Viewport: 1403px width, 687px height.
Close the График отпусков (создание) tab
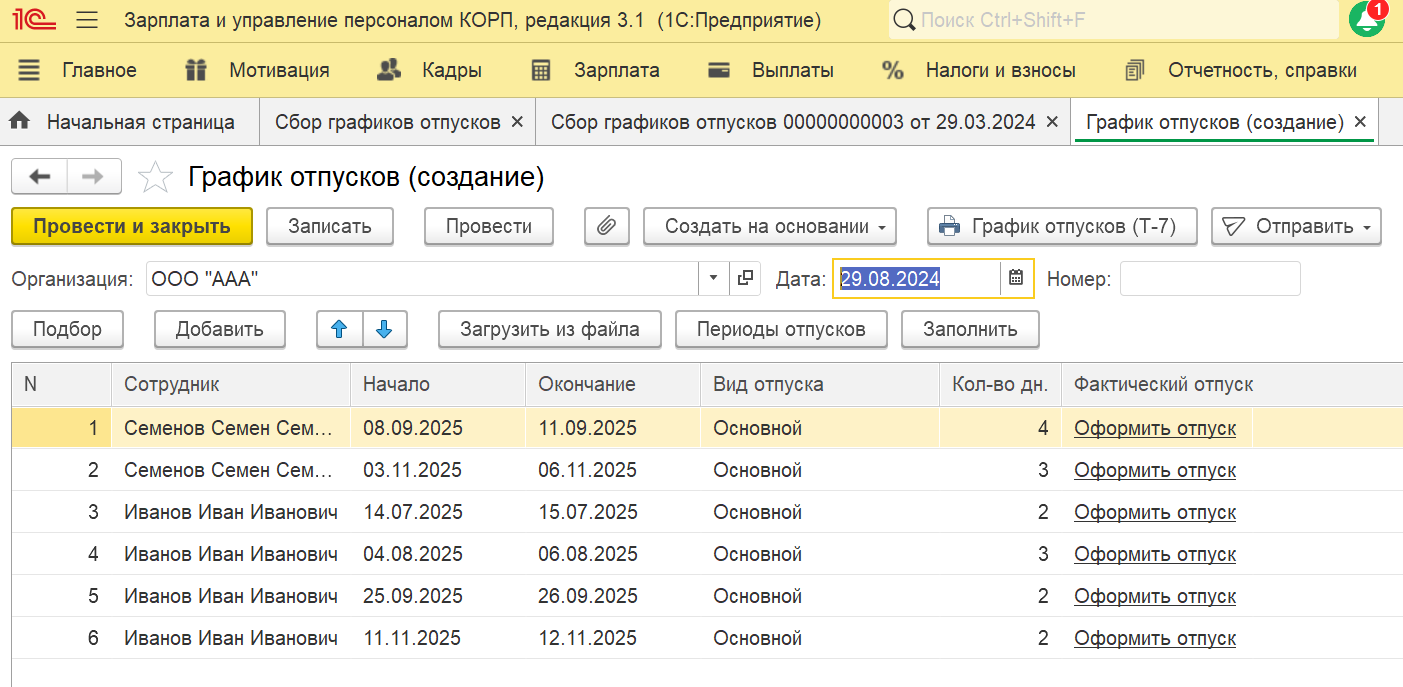(x=1360, y=122)
